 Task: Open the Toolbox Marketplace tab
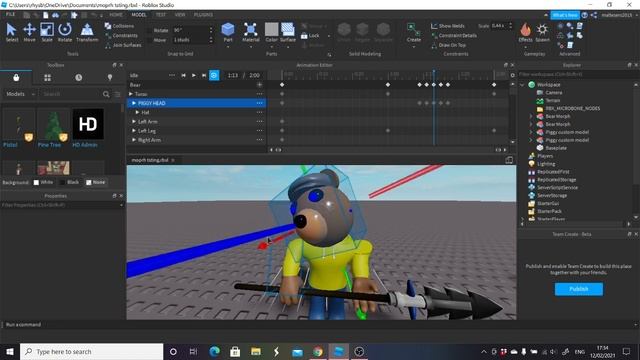pos(16,78)
